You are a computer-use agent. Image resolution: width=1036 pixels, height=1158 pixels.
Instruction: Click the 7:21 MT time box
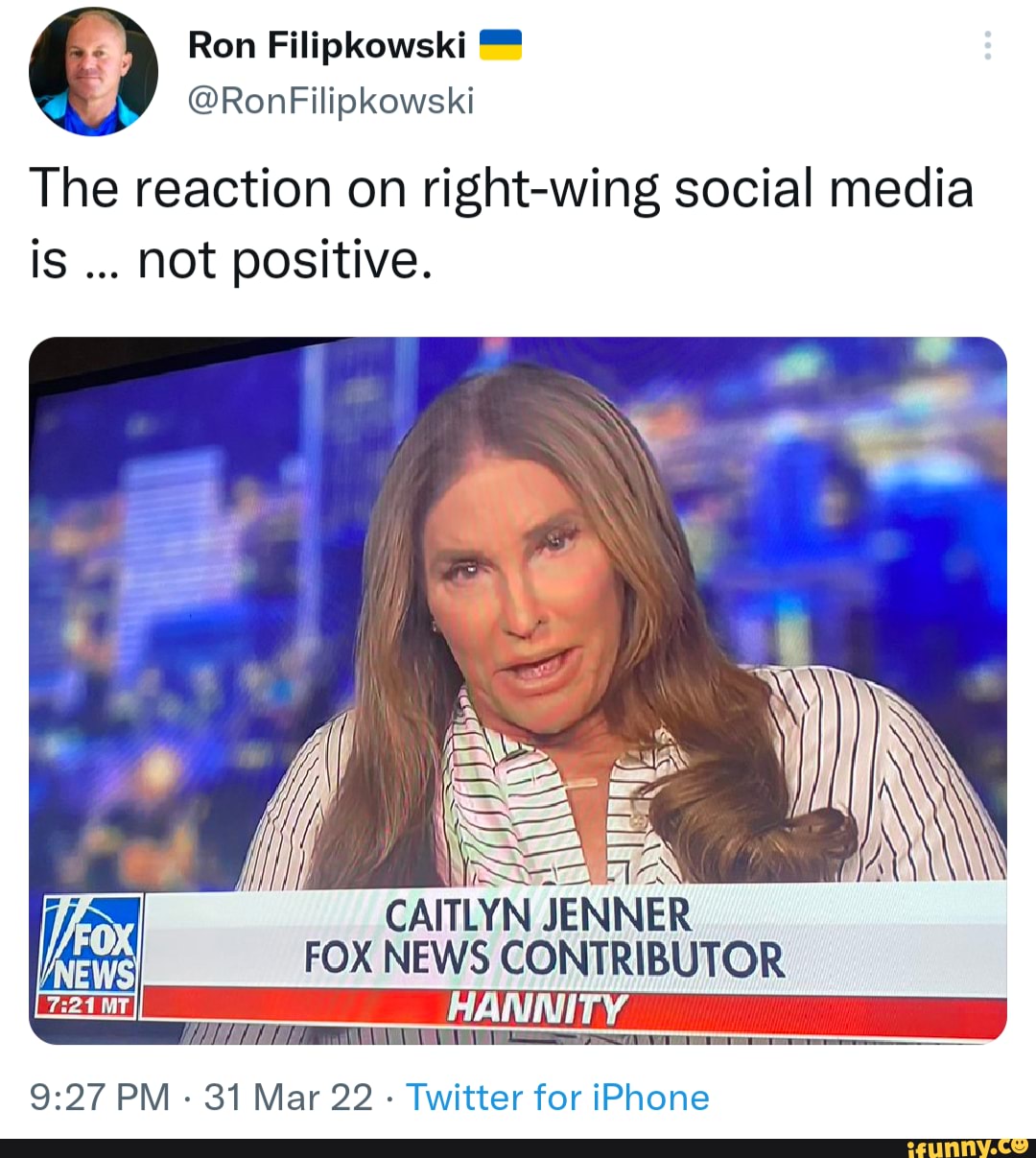pos(87,1006)
